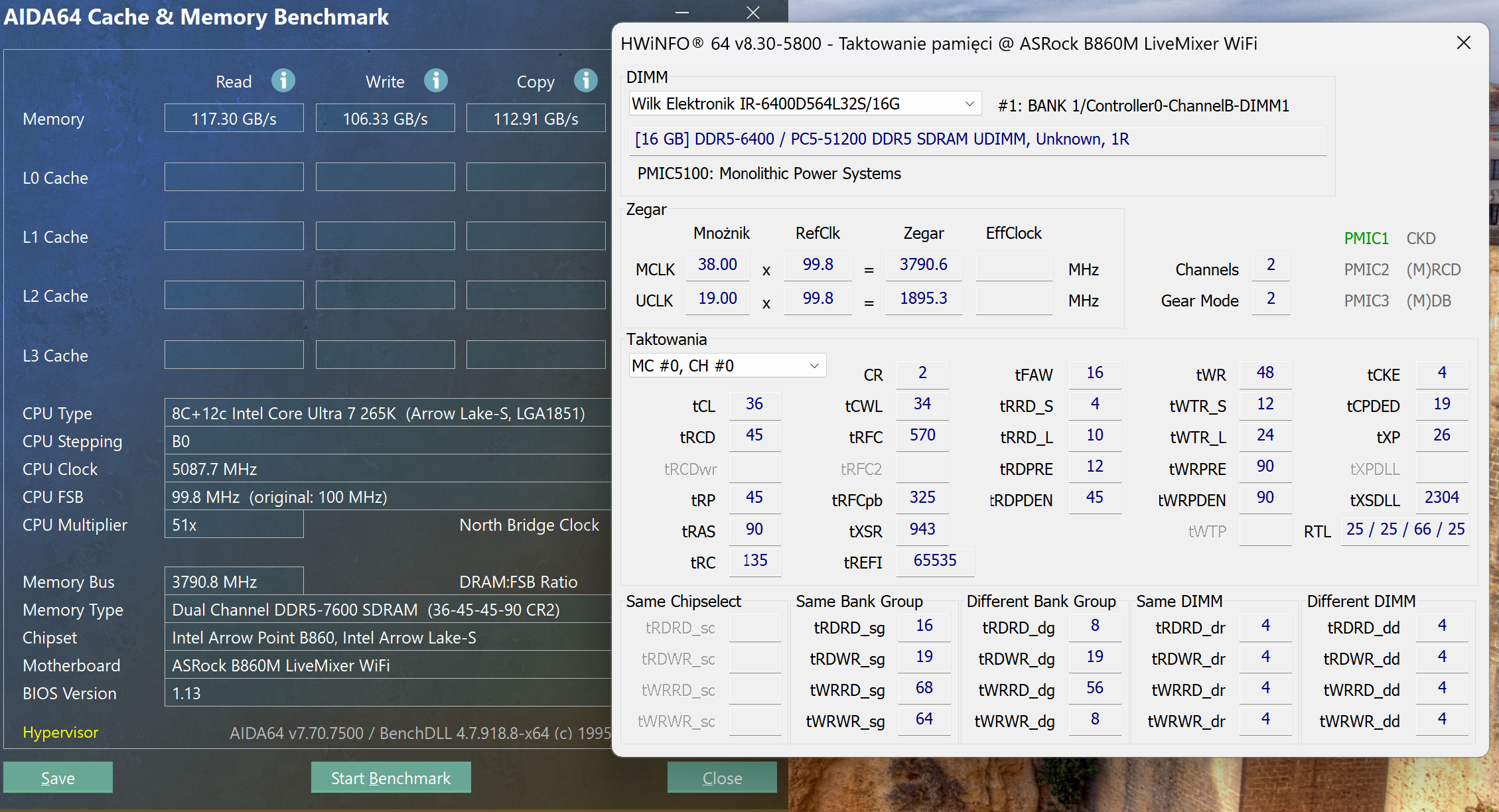Expand the MC #0, CH #0 dropdown
The height and width of the screenshot is (812, 1499).
tap(814, 366)
